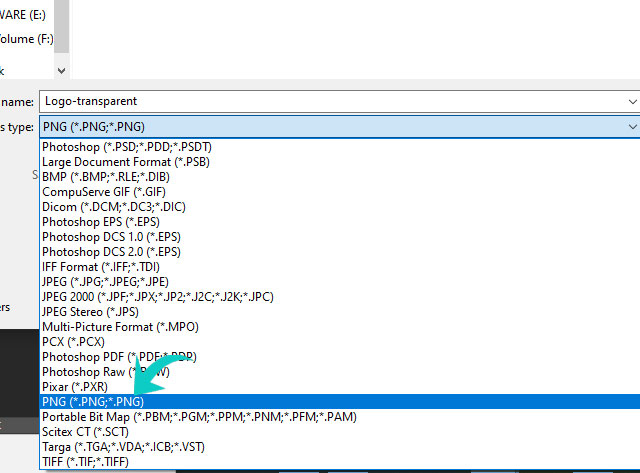Screen dimensions: 640x473
Task: Collapse the save as type dropdown arrow
Action: tap(633, 127)
